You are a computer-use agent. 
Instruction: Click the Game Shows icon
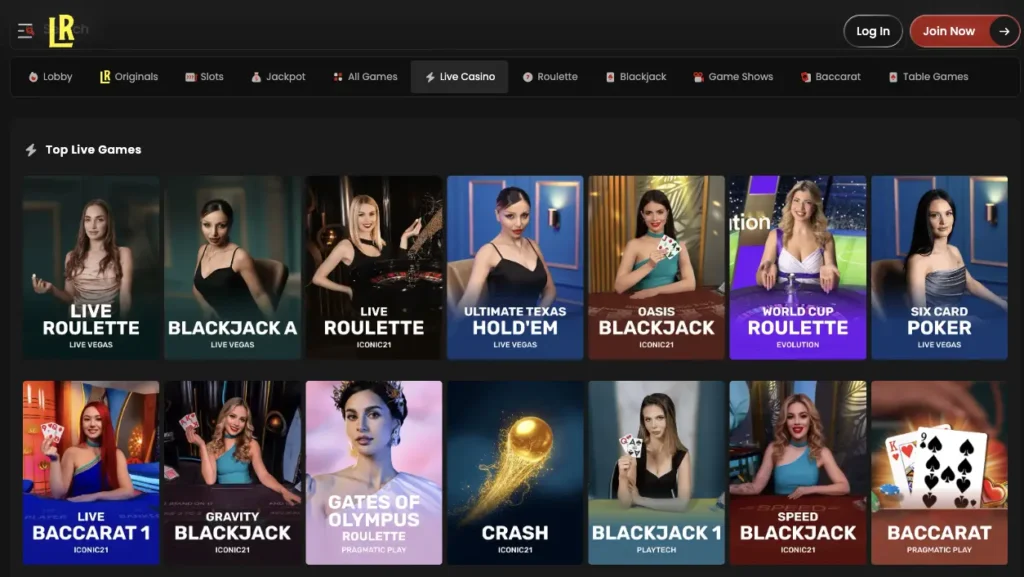click(x=698, y=77)
